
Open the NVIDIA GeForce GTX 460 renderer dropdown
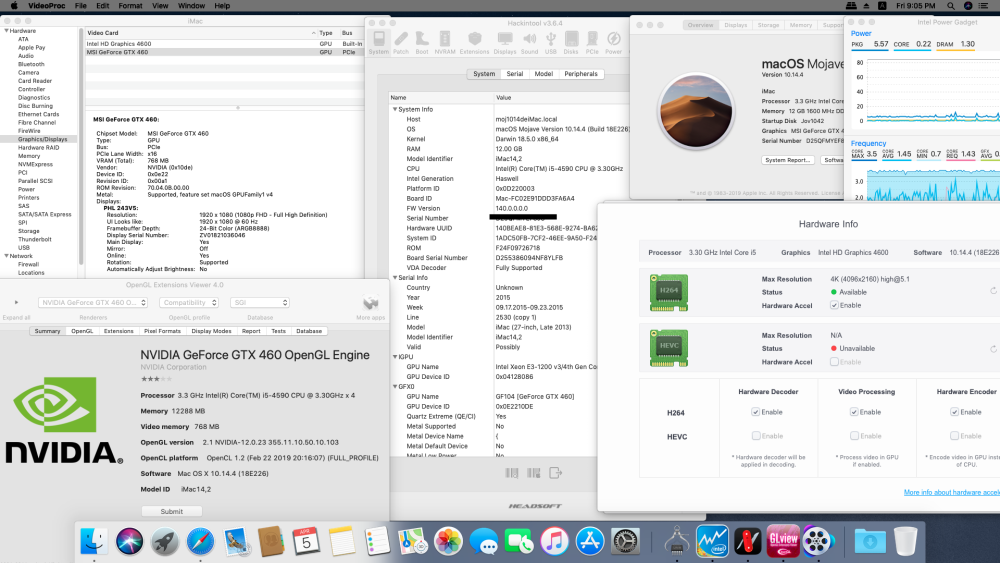pyautogui.click(x=93, y=303)
